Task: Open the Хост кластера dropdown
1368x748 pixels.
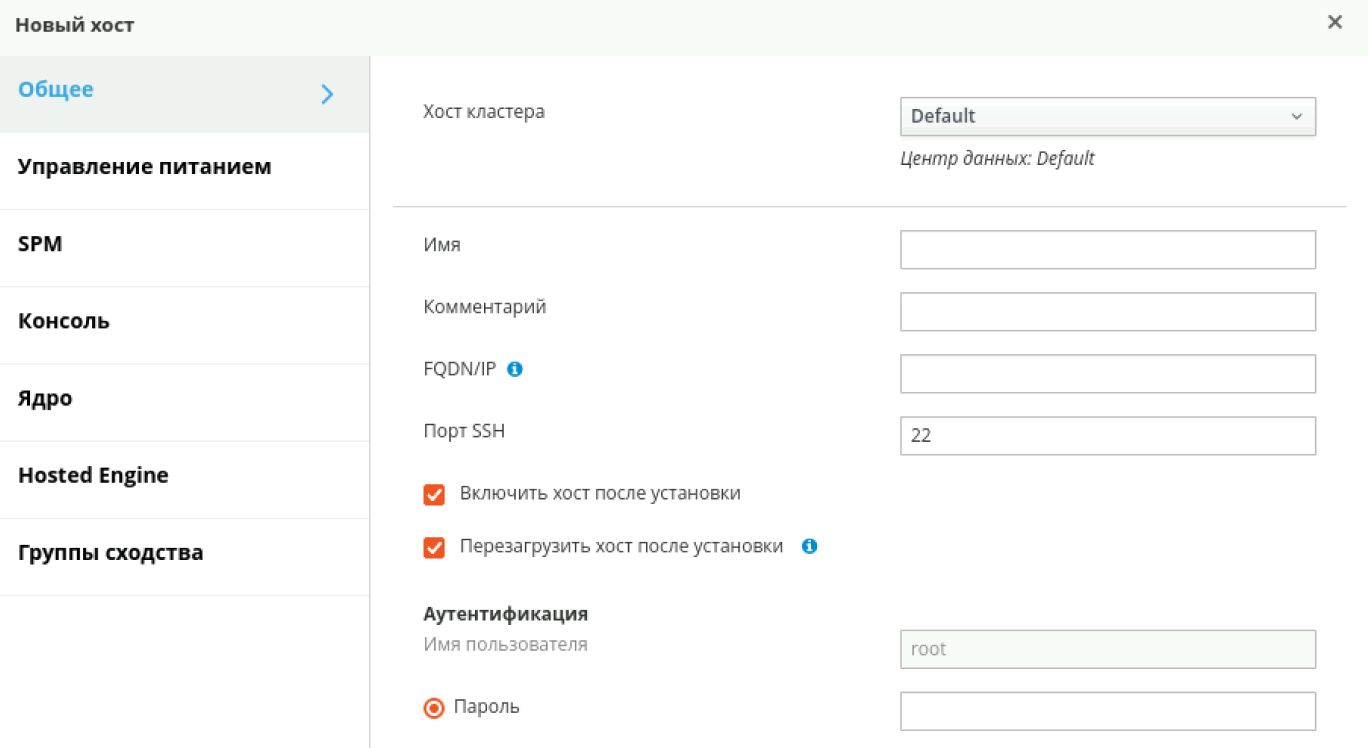Action: click(1107, 116)
